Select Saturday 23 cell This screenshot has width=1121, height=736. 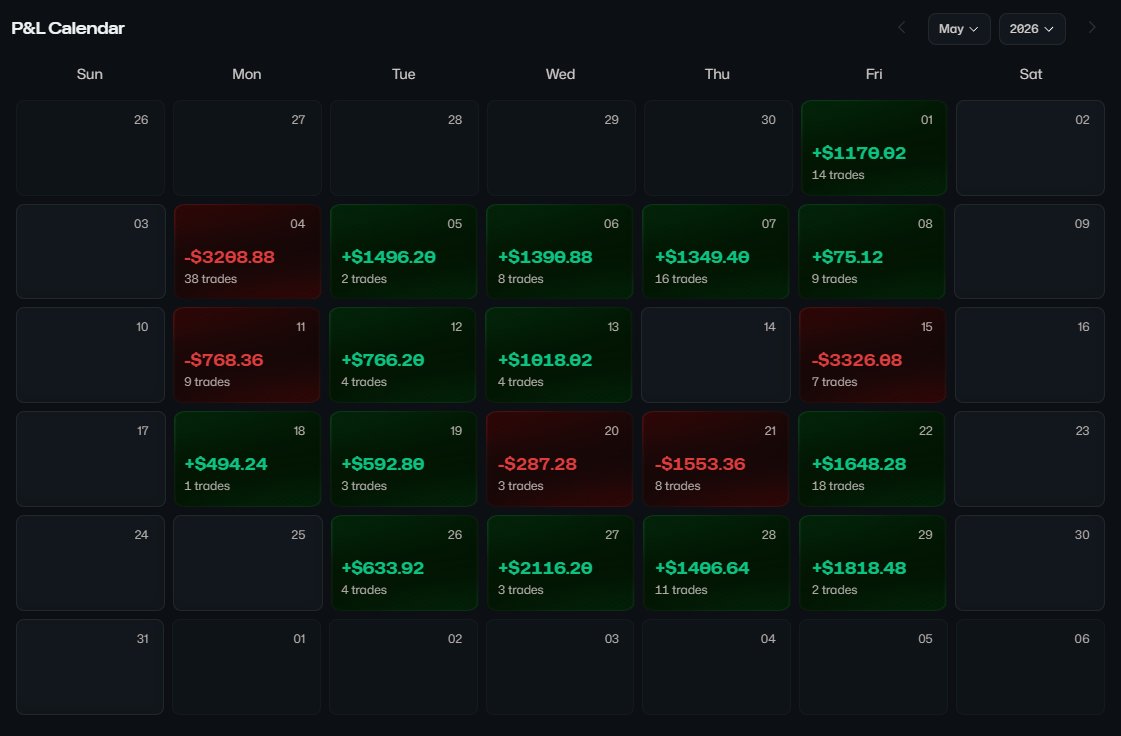click(1029, 459)
